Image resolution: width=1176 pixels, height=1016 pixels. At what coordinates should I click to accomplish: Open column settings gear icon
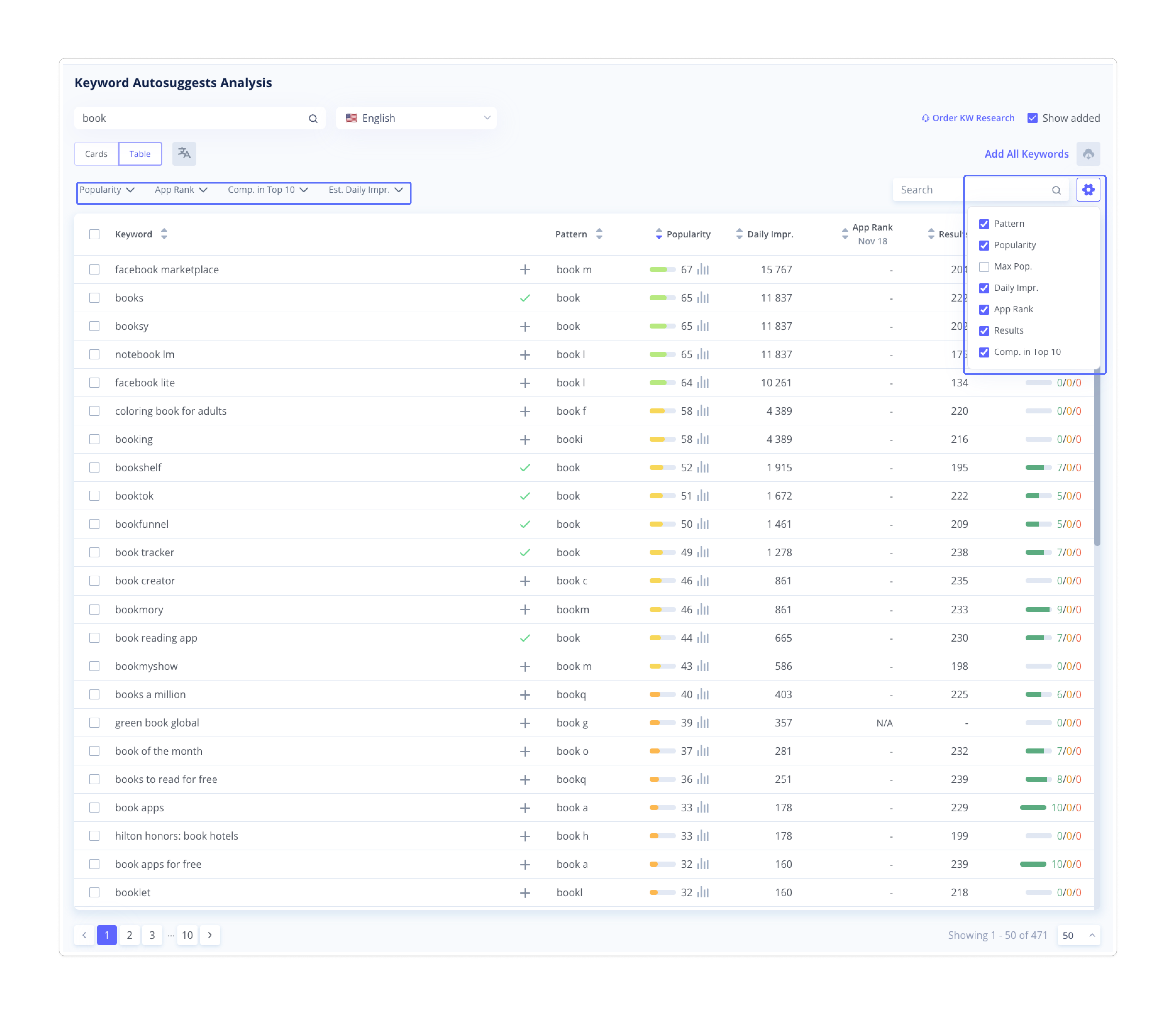coord(1088,190)
